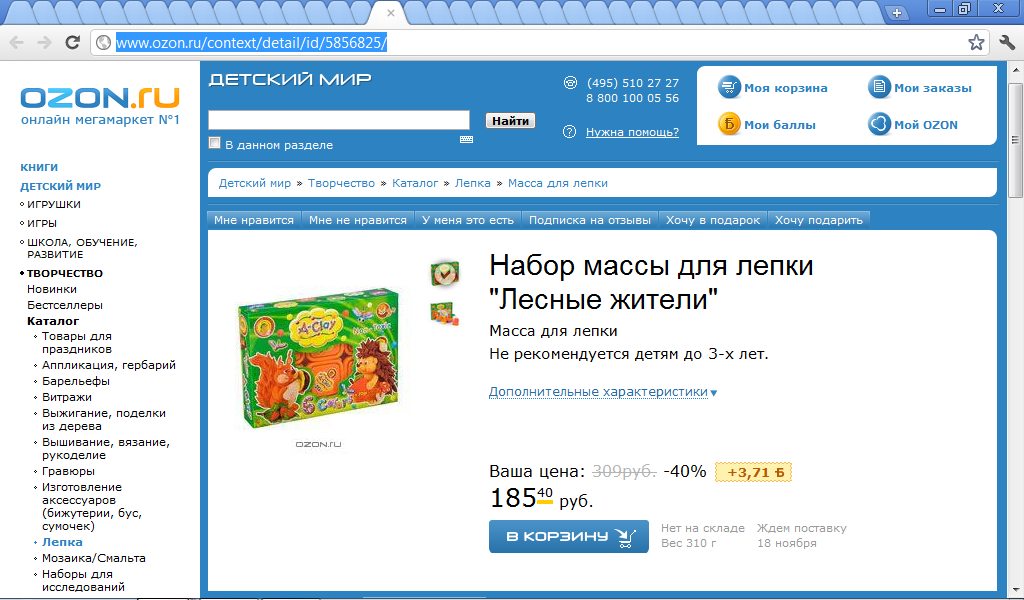This screenshot has height=600, width=1024.
Task: Open Товары для праздников category
Action: (77, 343)
